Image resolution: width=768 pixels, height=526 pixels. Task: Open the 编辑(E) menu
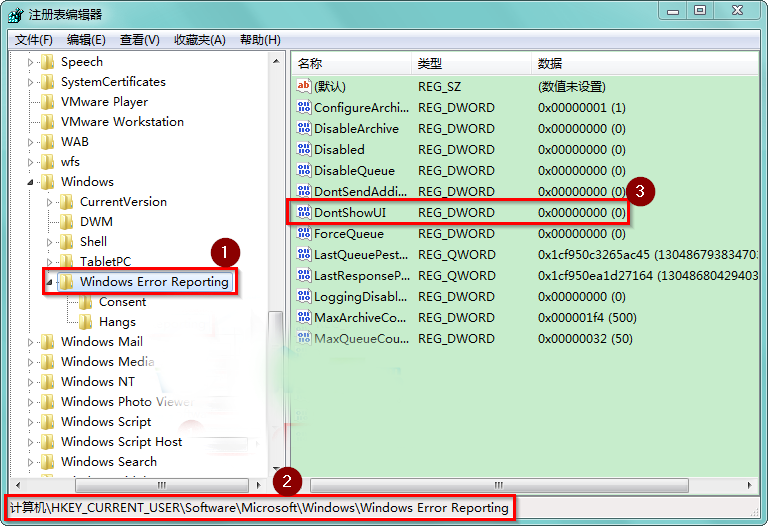tap(86, 40)
